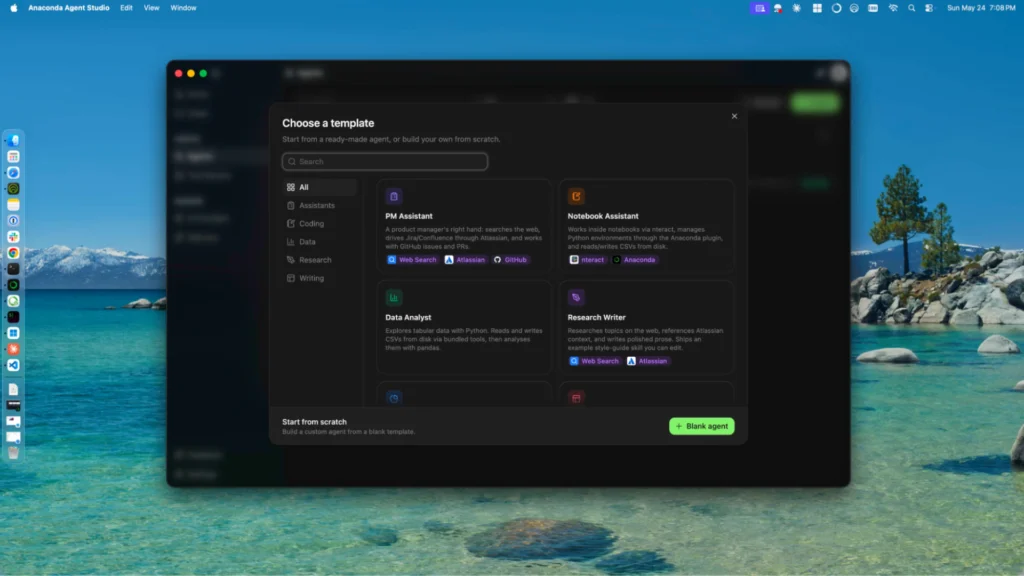Select the Writing category
The width and height of the screenshot is (1024, 576).
click(x=320, y=278)
